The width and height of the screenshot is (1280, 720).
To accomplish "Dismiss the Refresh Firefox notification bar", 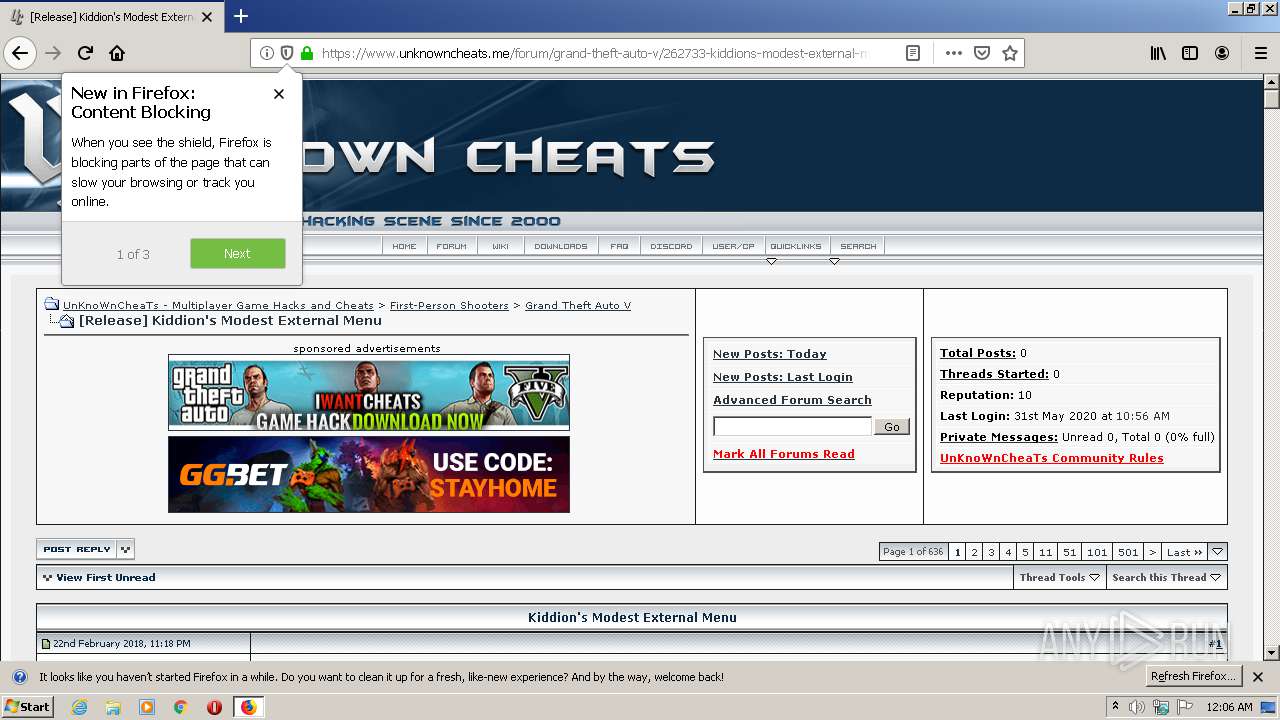I will [x=1258, y=677].
